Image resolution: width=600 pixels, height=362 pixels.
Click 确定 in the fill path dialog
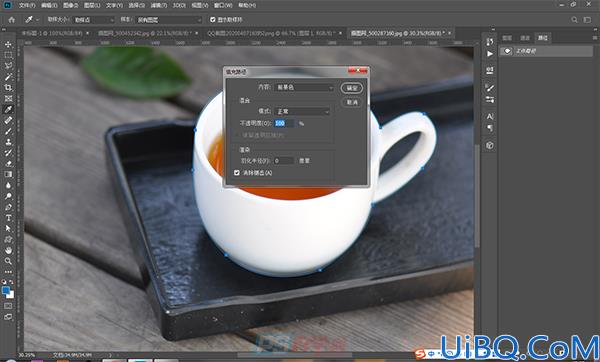pyautogui.click(x=352, y=88)
